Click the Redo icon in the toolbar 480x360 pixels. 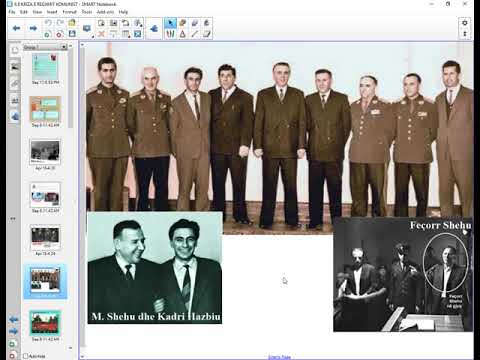click(x=60, y=23)
